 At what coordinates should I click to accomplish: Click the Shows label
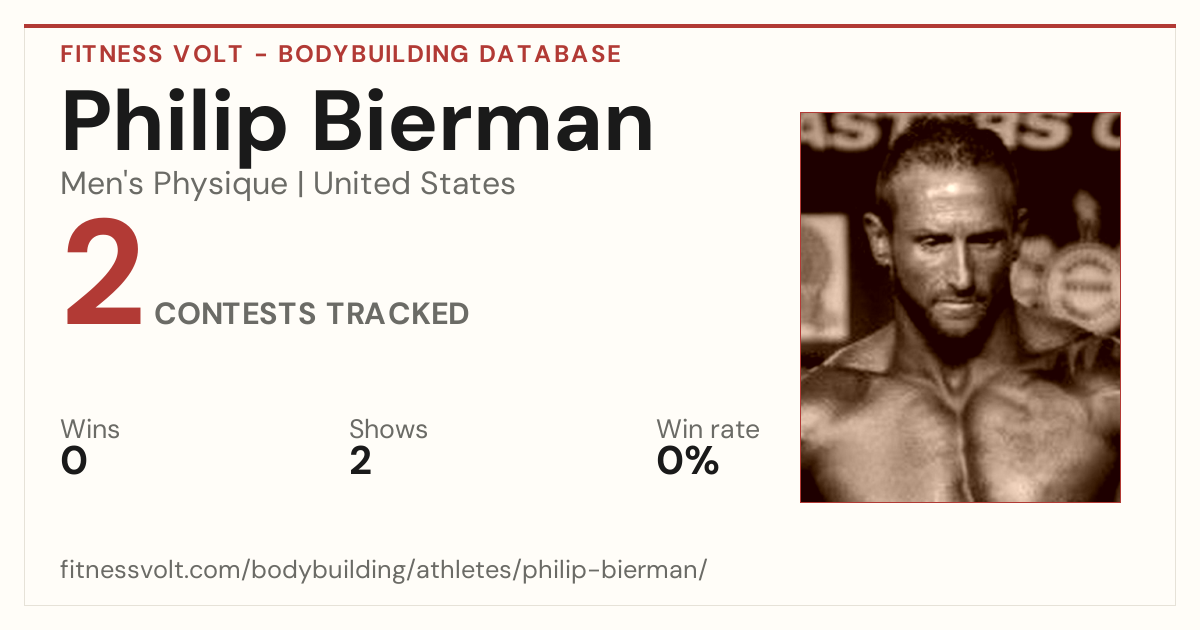[x=388, y=430]
